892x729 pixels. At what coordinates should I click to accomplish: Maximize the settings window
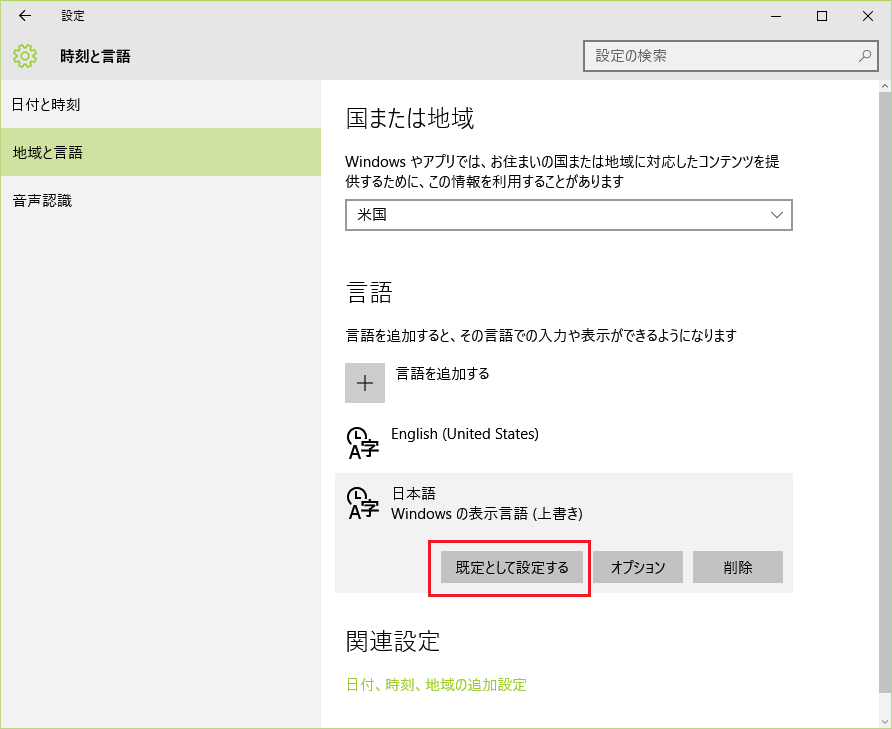(x=821, y=16)
